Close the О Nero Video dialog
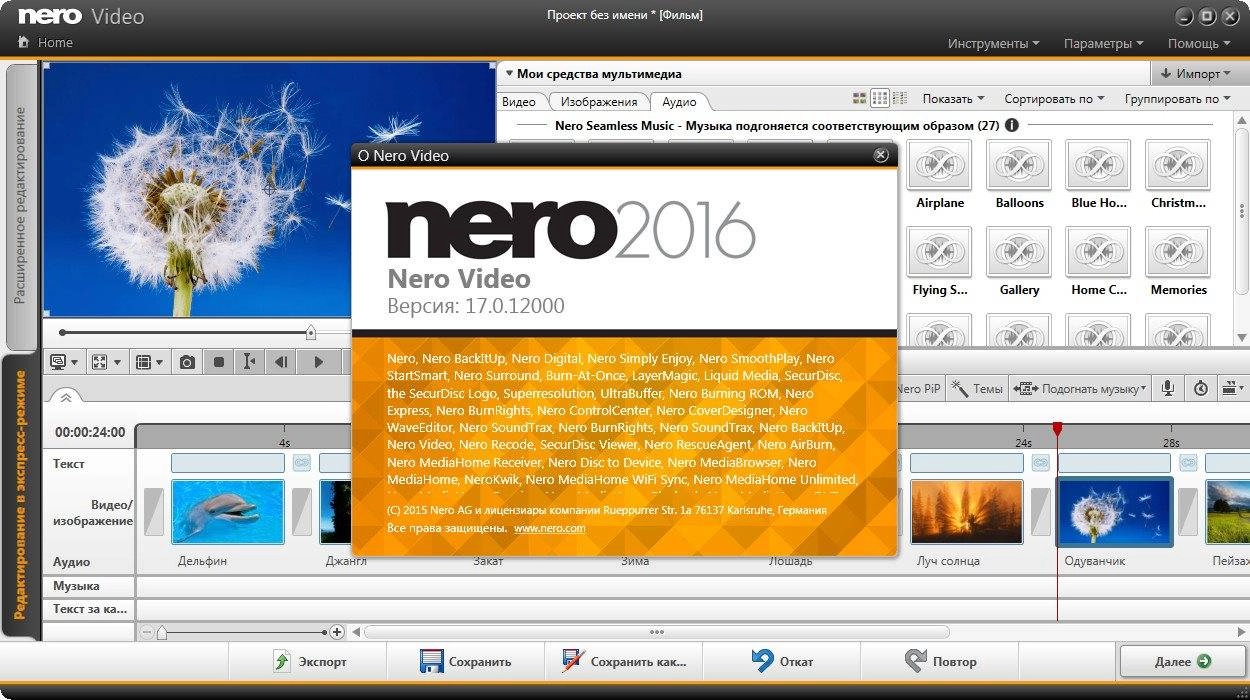The height and width of the screenshot is (700, 1250). pyautogui.click(x=880, y=155)
